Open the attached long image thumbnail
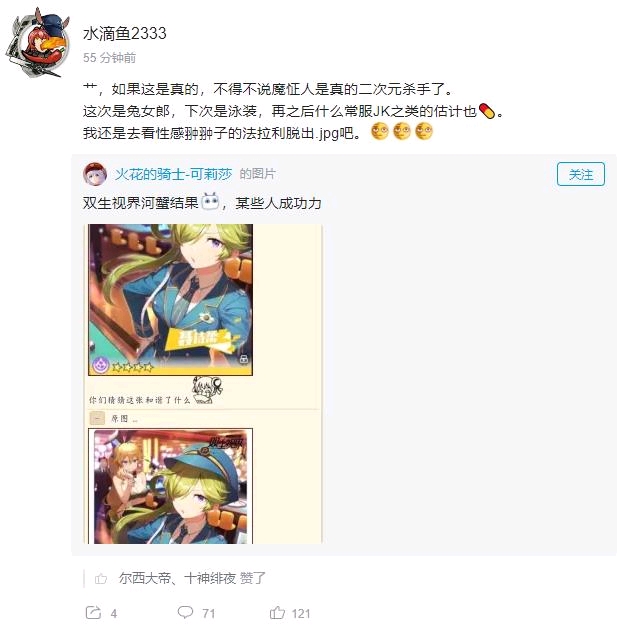This screenshot has height=628, width=617. [203, 383]
